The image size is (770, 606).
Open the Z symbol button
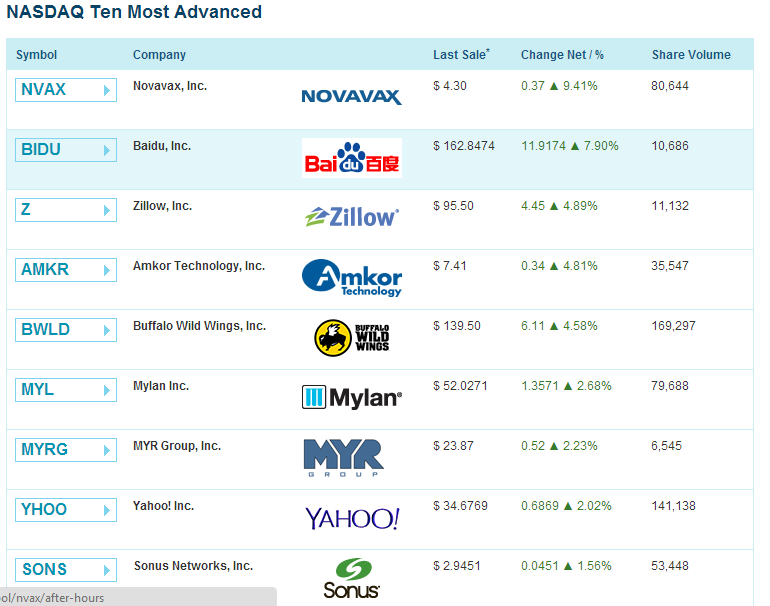66,210
